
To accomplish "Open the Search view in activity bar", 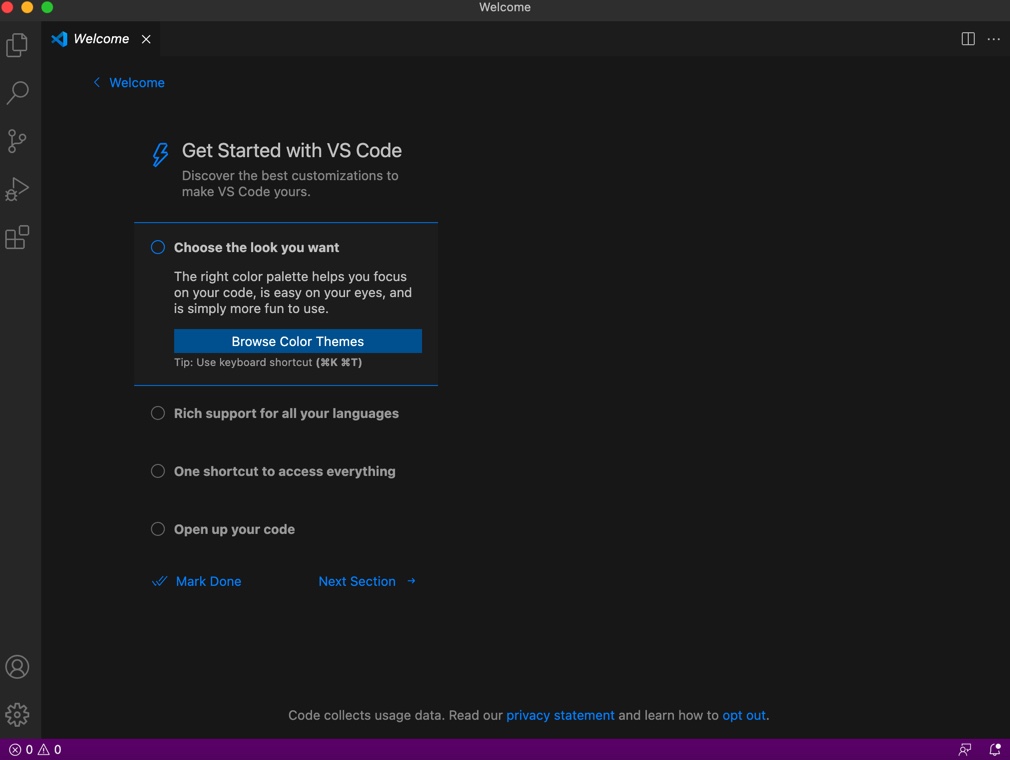I will click(17, 93).
